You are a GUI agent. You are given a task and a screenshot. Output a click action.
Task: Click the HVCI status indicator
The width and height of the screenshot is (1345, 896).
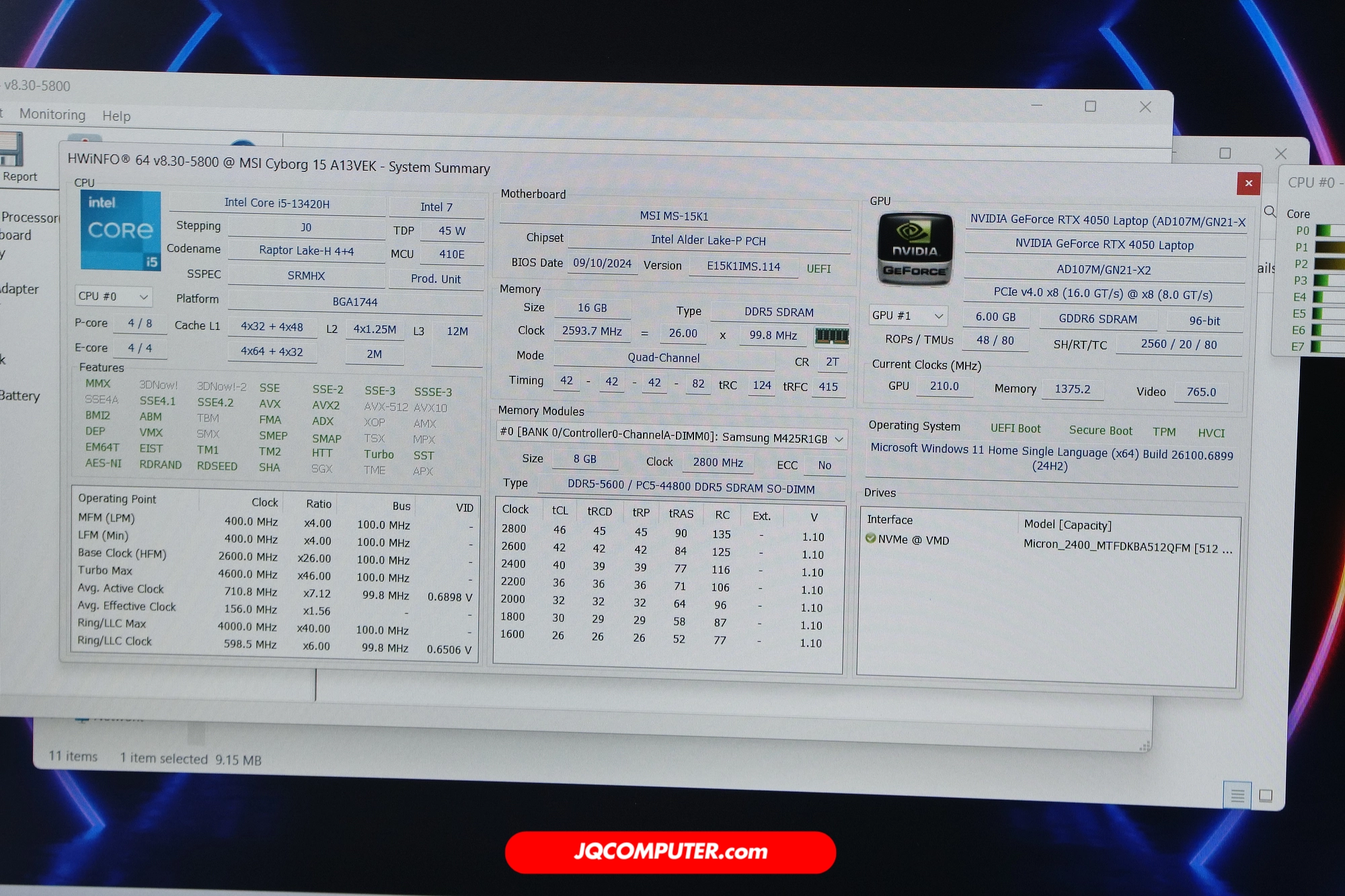(x=1211, y=434)
